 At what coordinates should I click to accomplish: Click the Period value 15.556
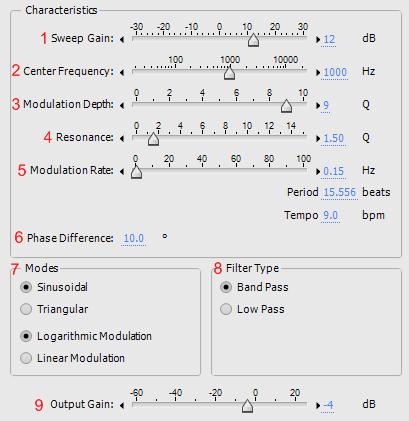tap(340, 192)
